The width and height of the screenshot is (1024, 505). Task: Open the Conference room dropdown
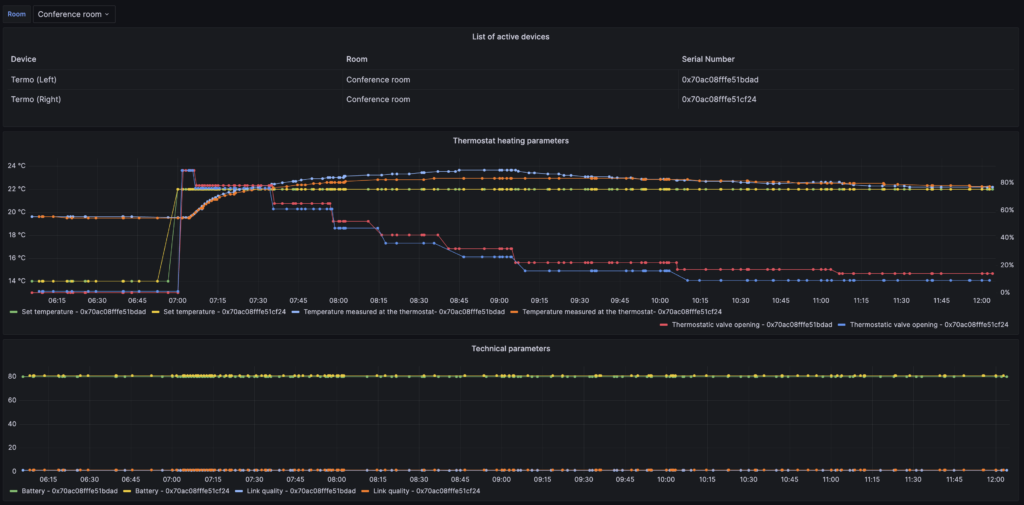75,14
